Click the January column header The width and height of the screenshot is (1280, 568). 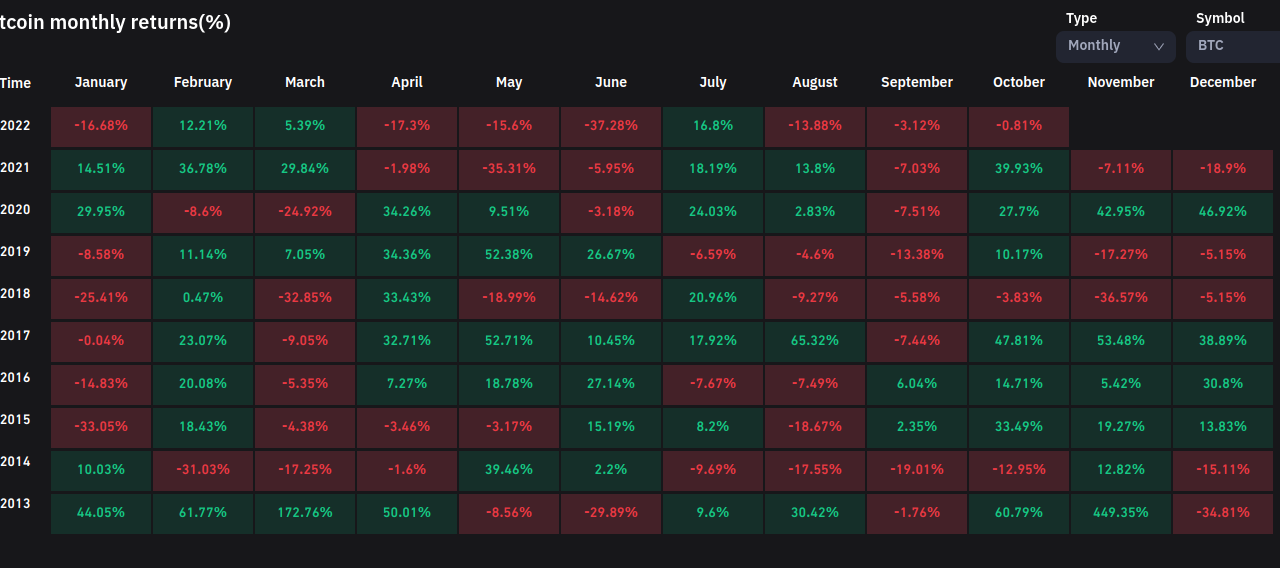pos(101,83)
